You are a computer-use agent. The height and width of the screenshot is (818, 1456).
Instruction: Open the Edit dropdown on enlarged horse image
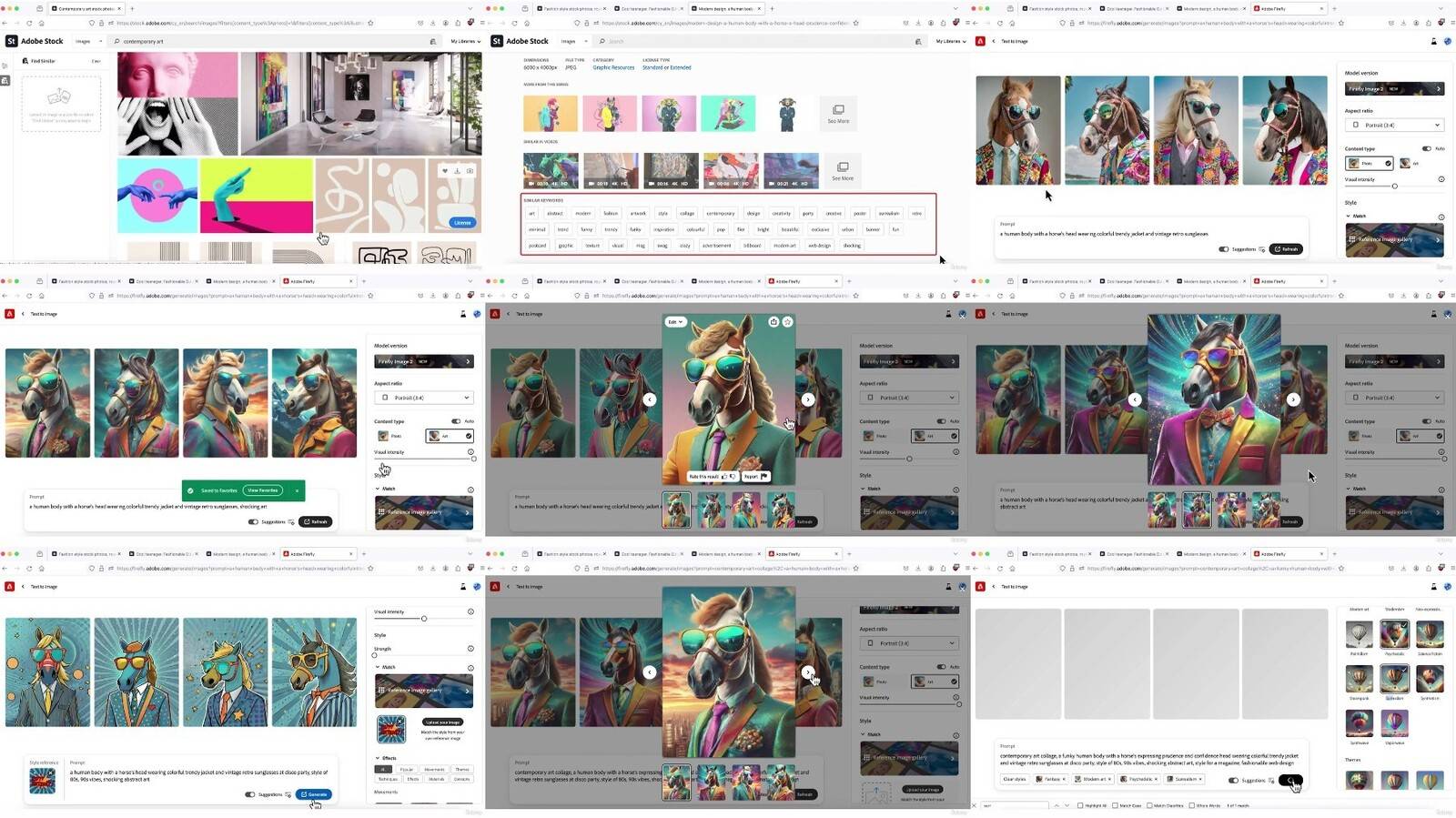(674, 321)
